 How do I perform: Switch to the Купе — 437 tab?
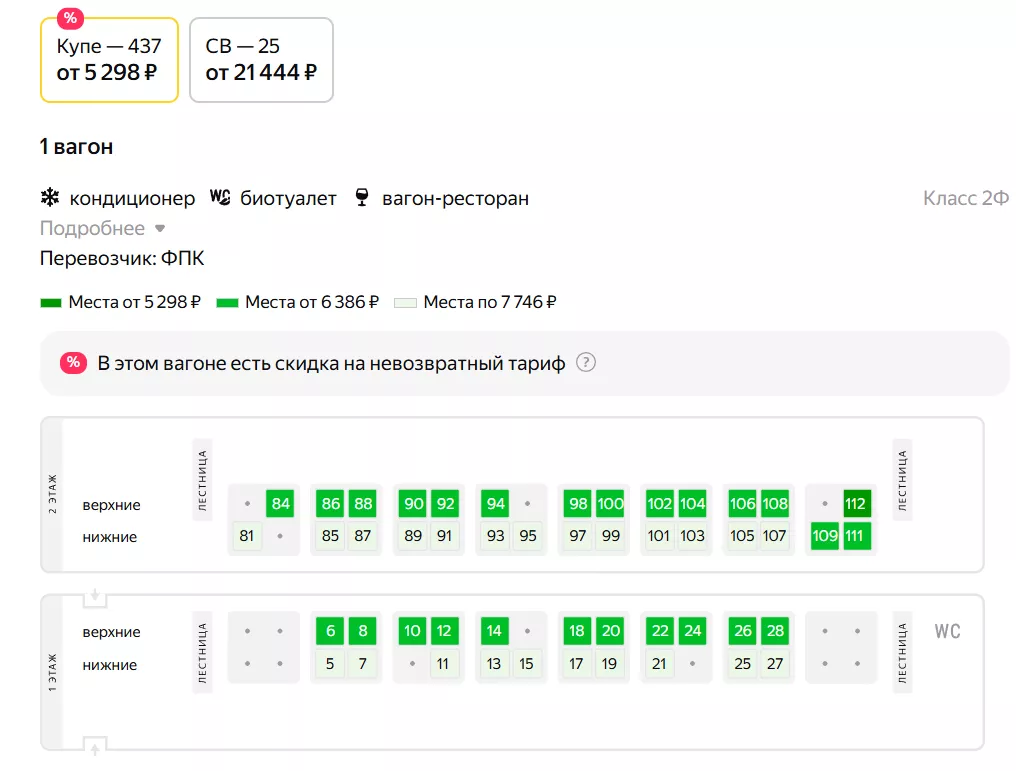109,60
